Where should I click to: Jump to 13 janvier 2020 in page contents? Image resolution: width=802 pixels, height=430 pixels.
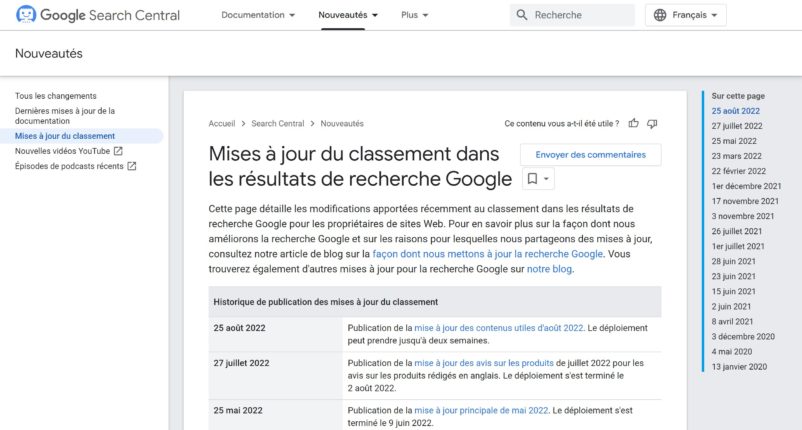click(x=739, y=367)
